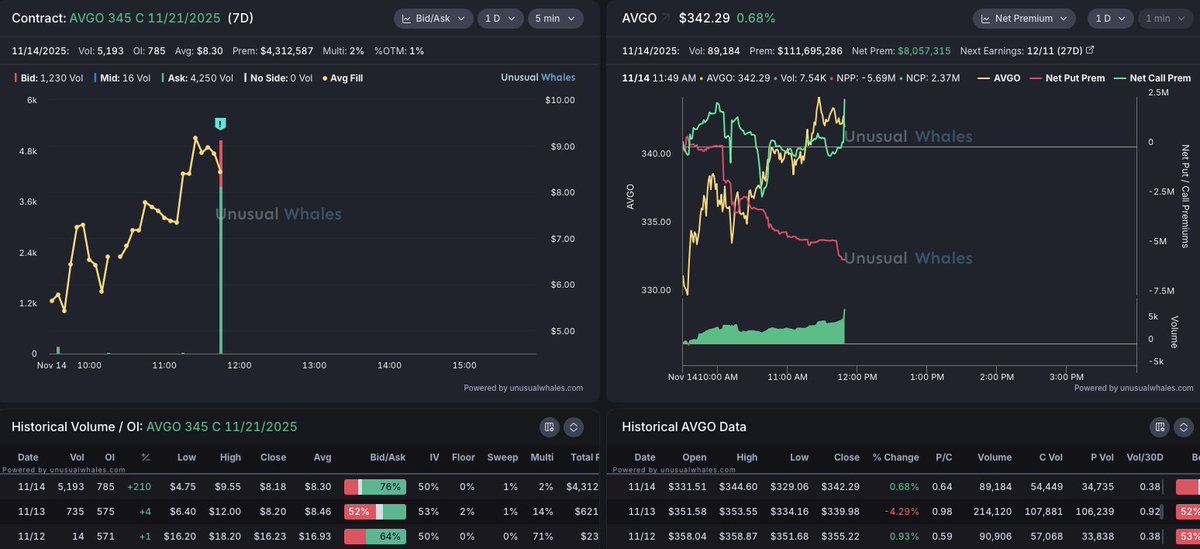Sort by the Vol/30D column header
This screenshot has height=549, width=1200.
[1145, 457]
